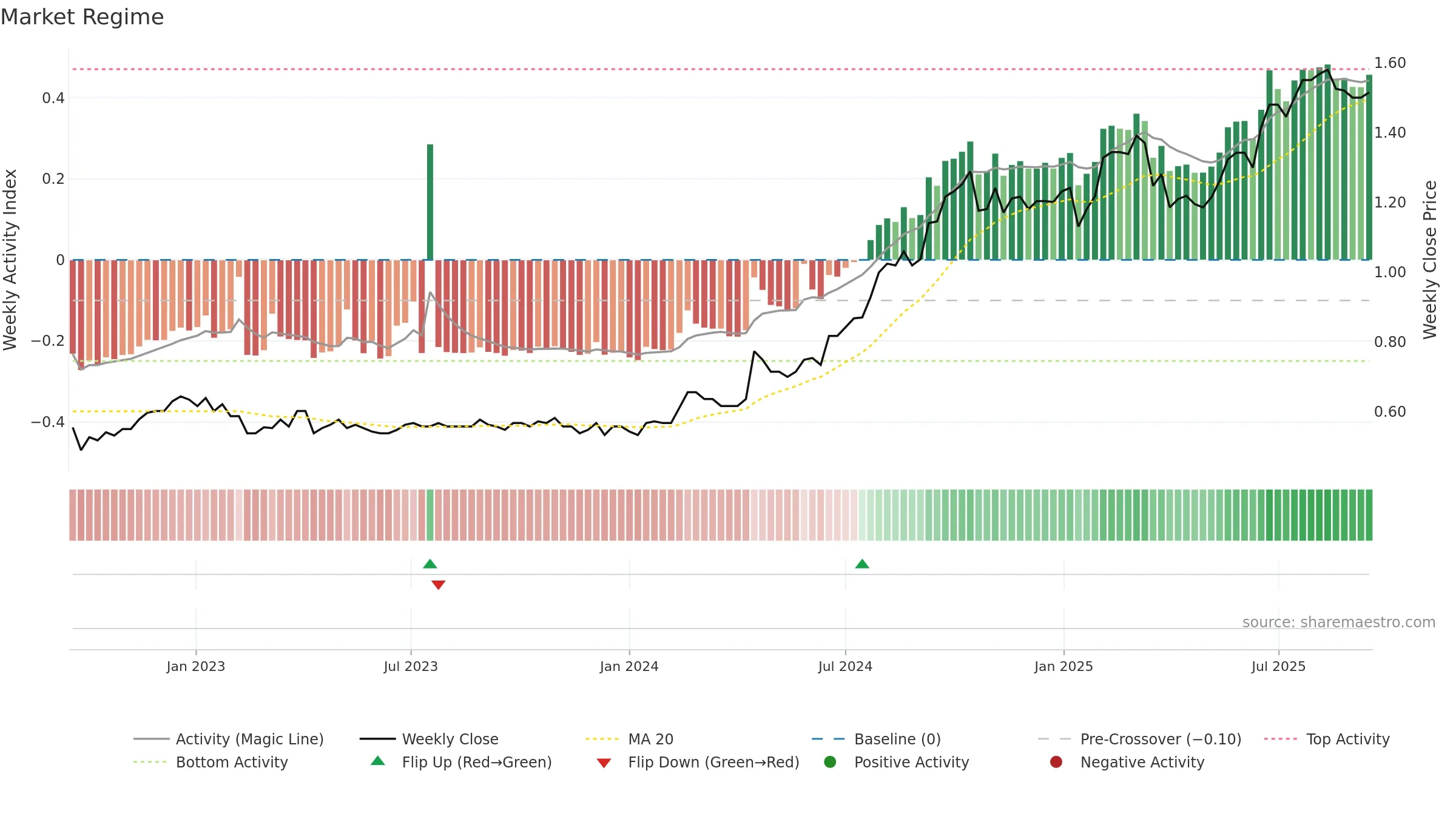Toggle the Top Activity legend entry
Viewport: 1456px width, 819px height.
coord(1327,739)
